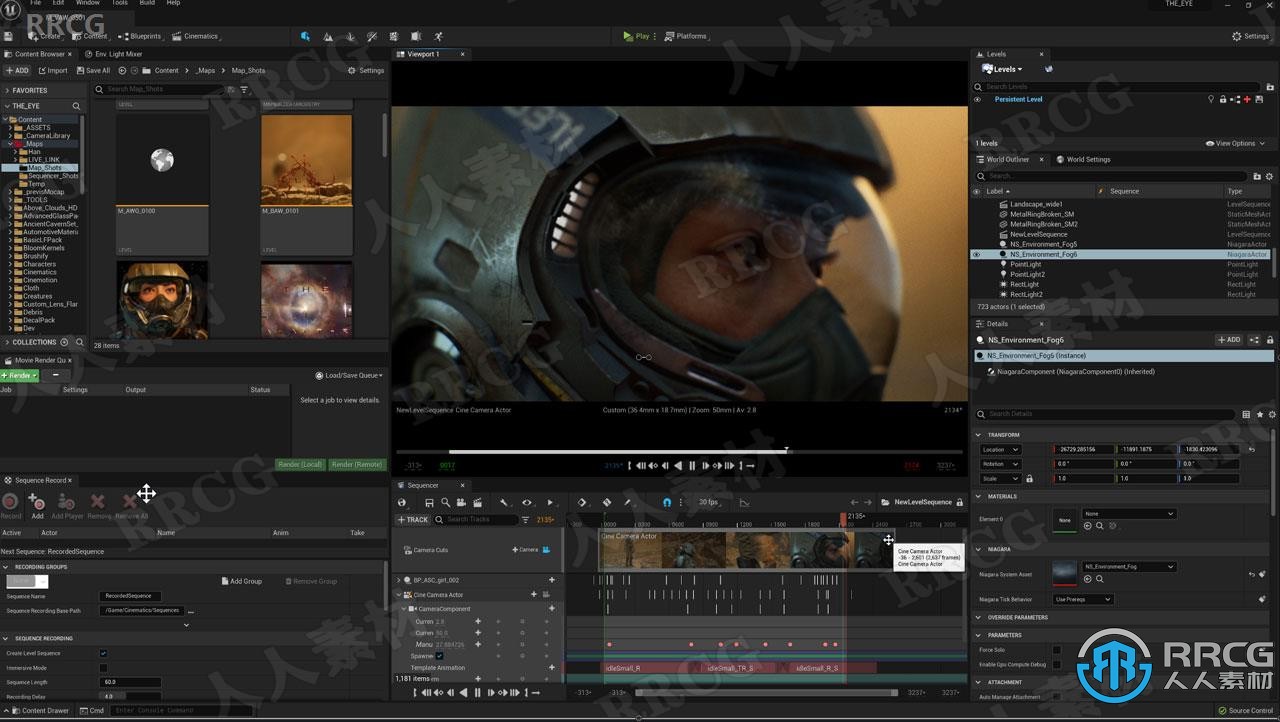
Task: Click the Add Group button
Action: click(x=241, y=581)
